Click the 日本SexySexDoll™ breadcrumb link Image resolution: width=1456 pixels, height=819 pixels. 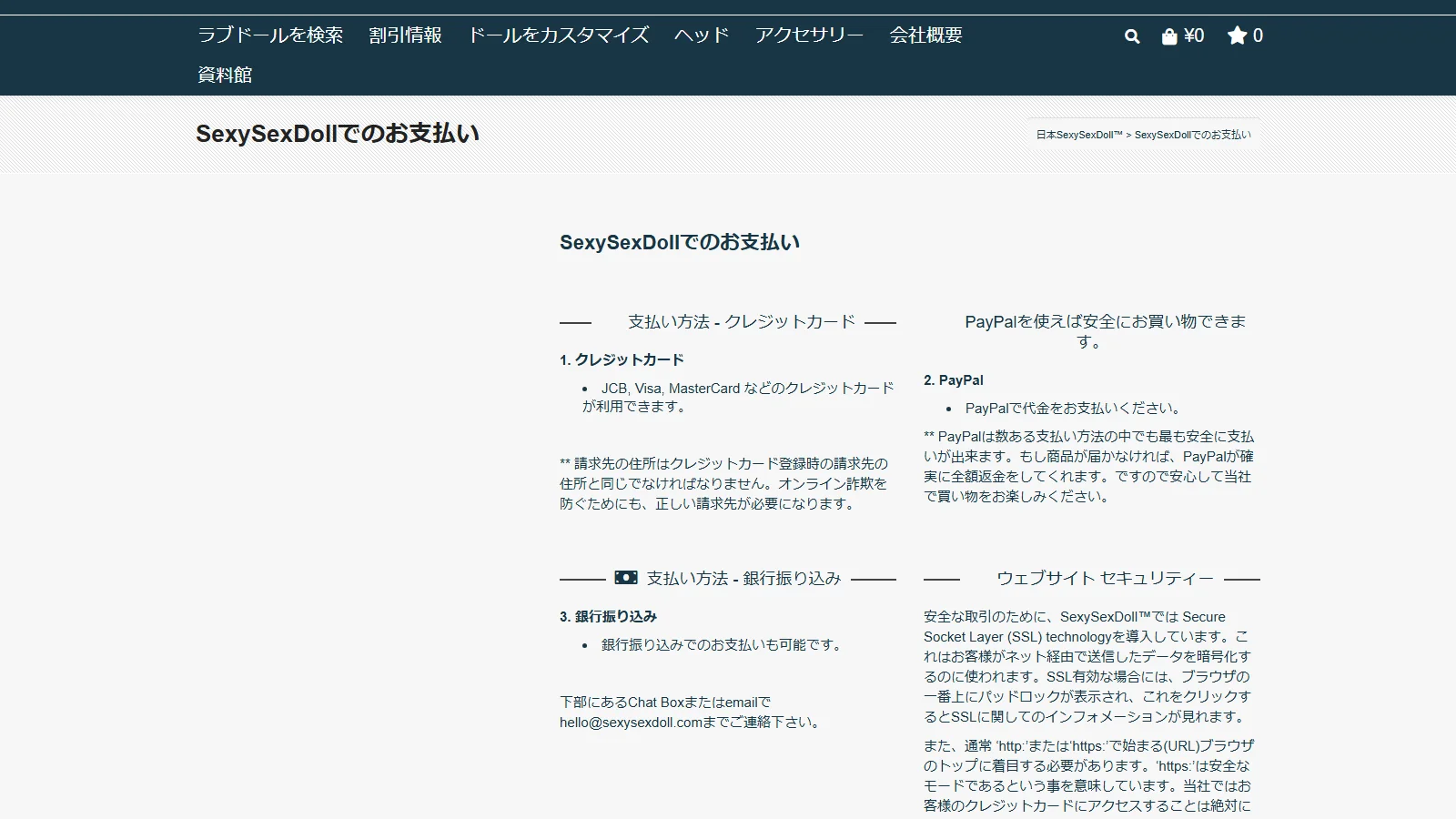pos(1079,135)
